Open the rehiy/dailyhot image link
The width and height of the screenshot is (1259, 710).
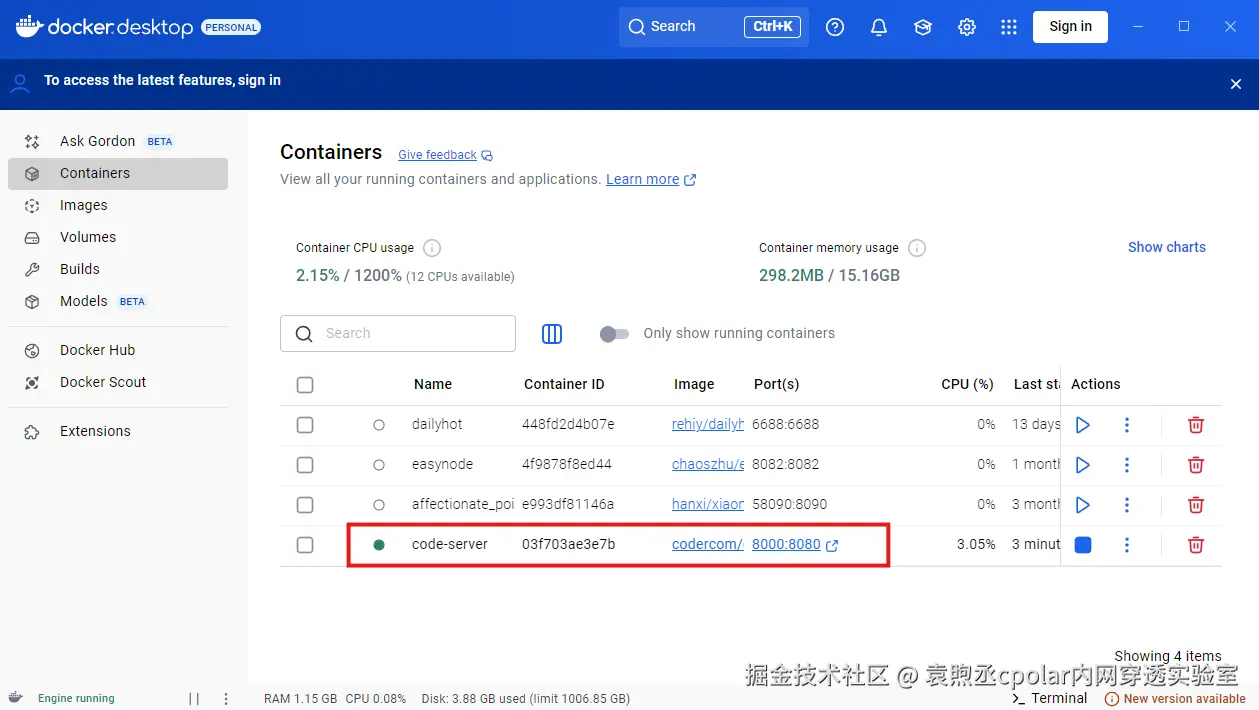[x=708, y=424]
